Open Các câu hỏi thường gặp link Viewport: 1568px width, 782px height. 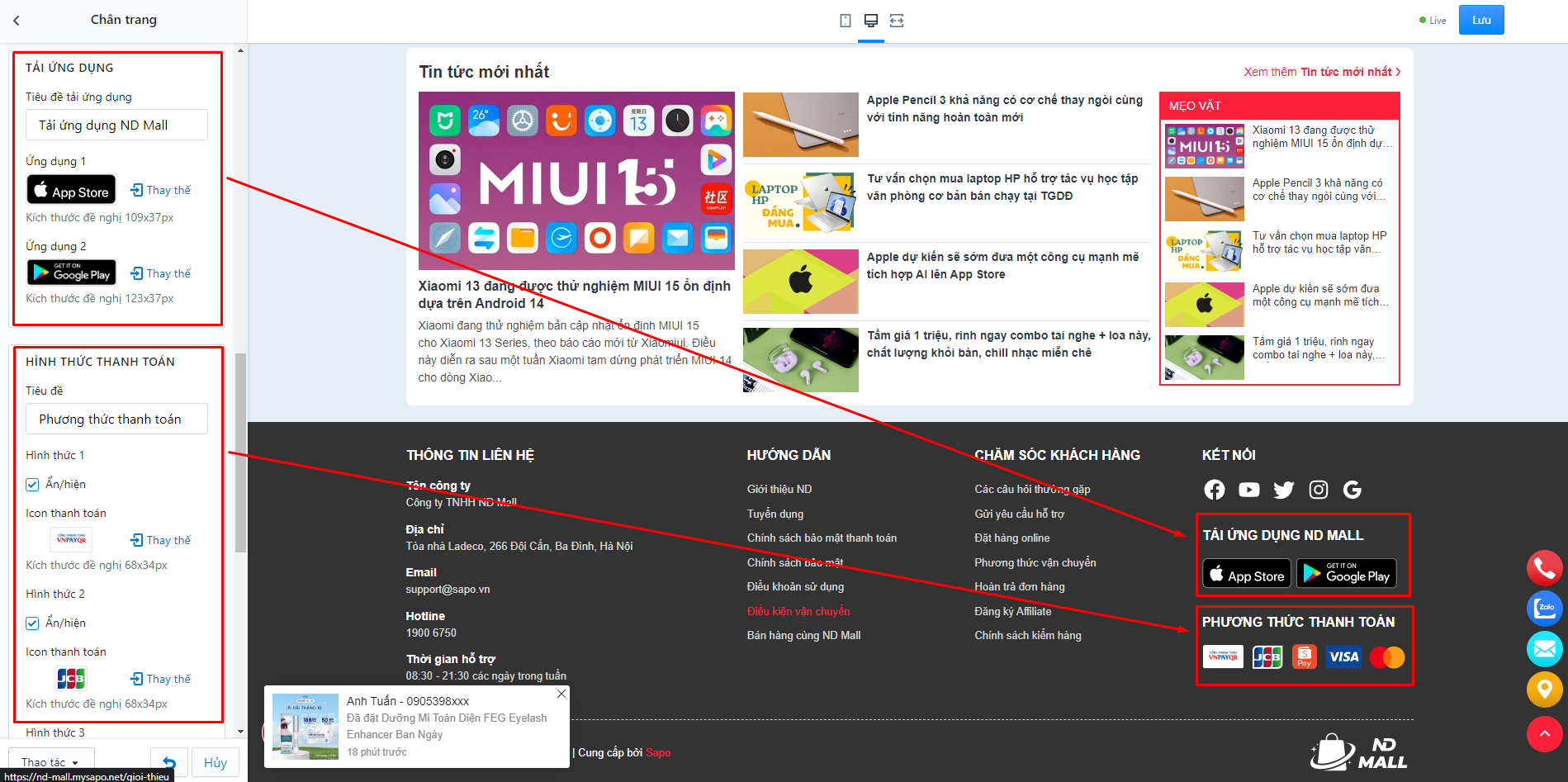pos(1032,490)
